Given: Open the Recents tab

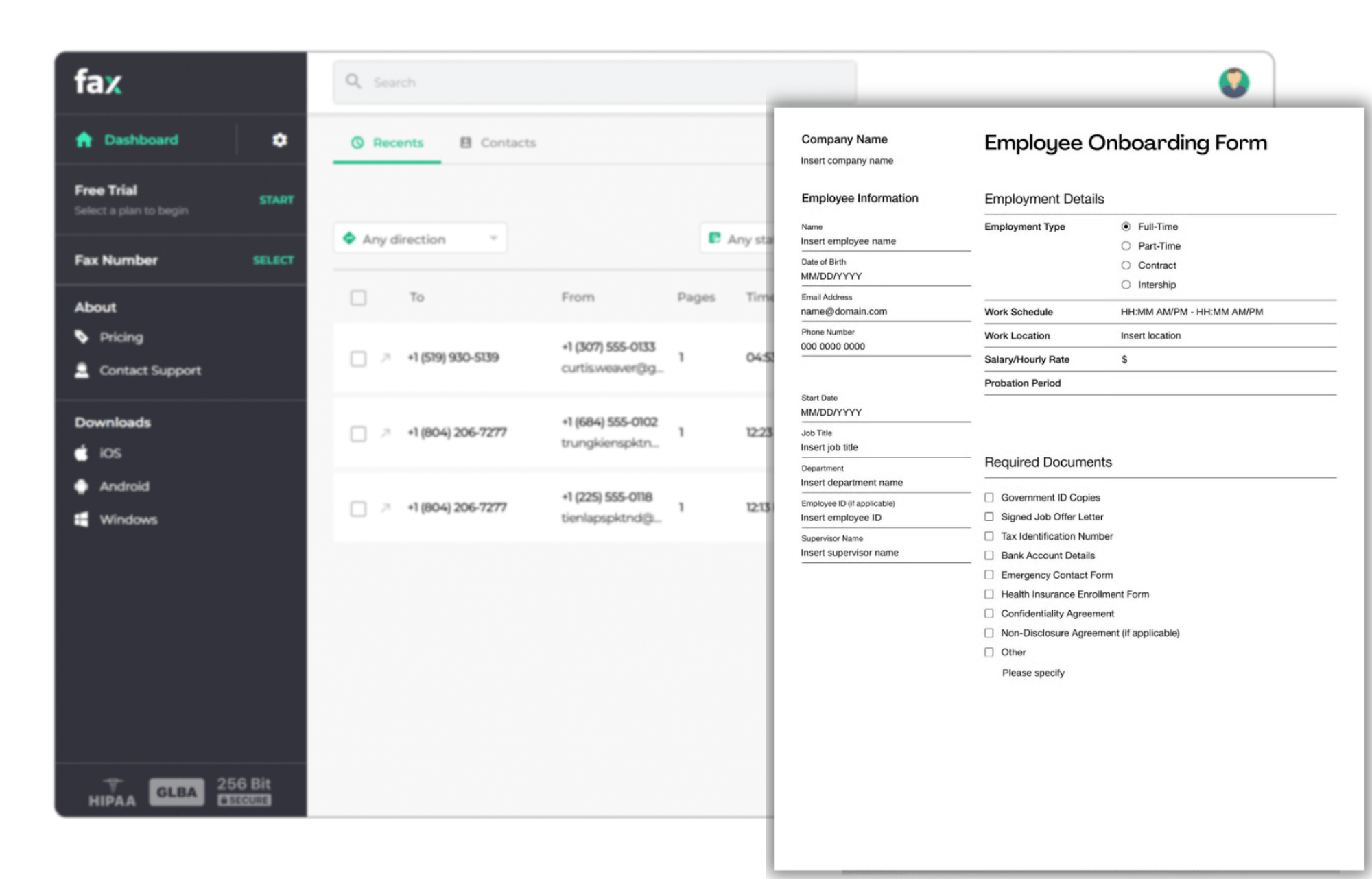Looking at the screenshot, I should (x=388, y=143).
